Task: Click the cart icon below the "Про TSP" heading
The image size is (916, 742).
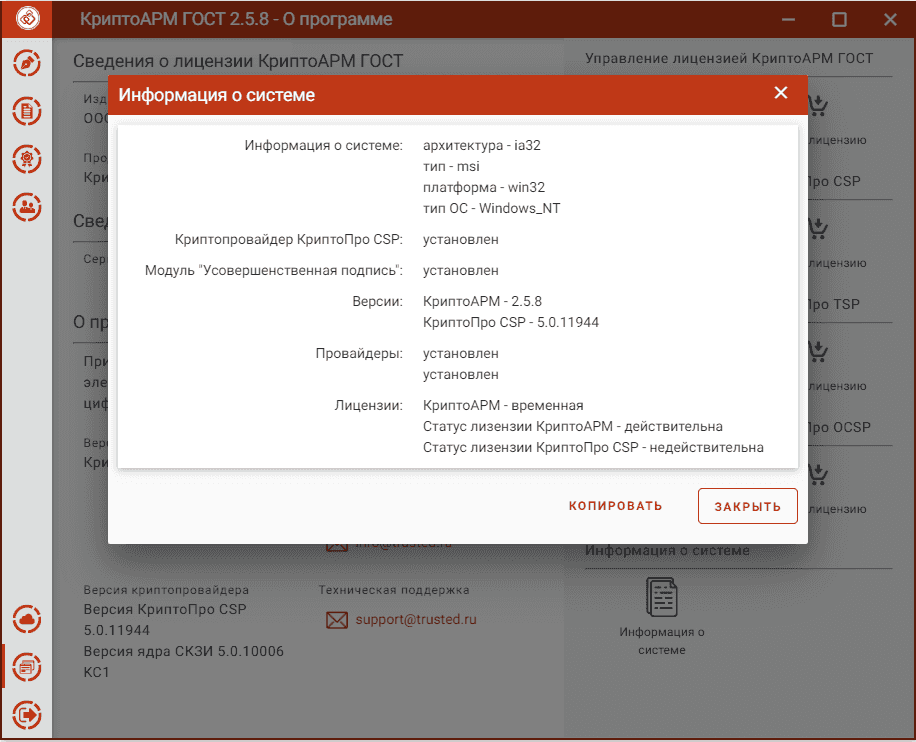Action: 818,351
